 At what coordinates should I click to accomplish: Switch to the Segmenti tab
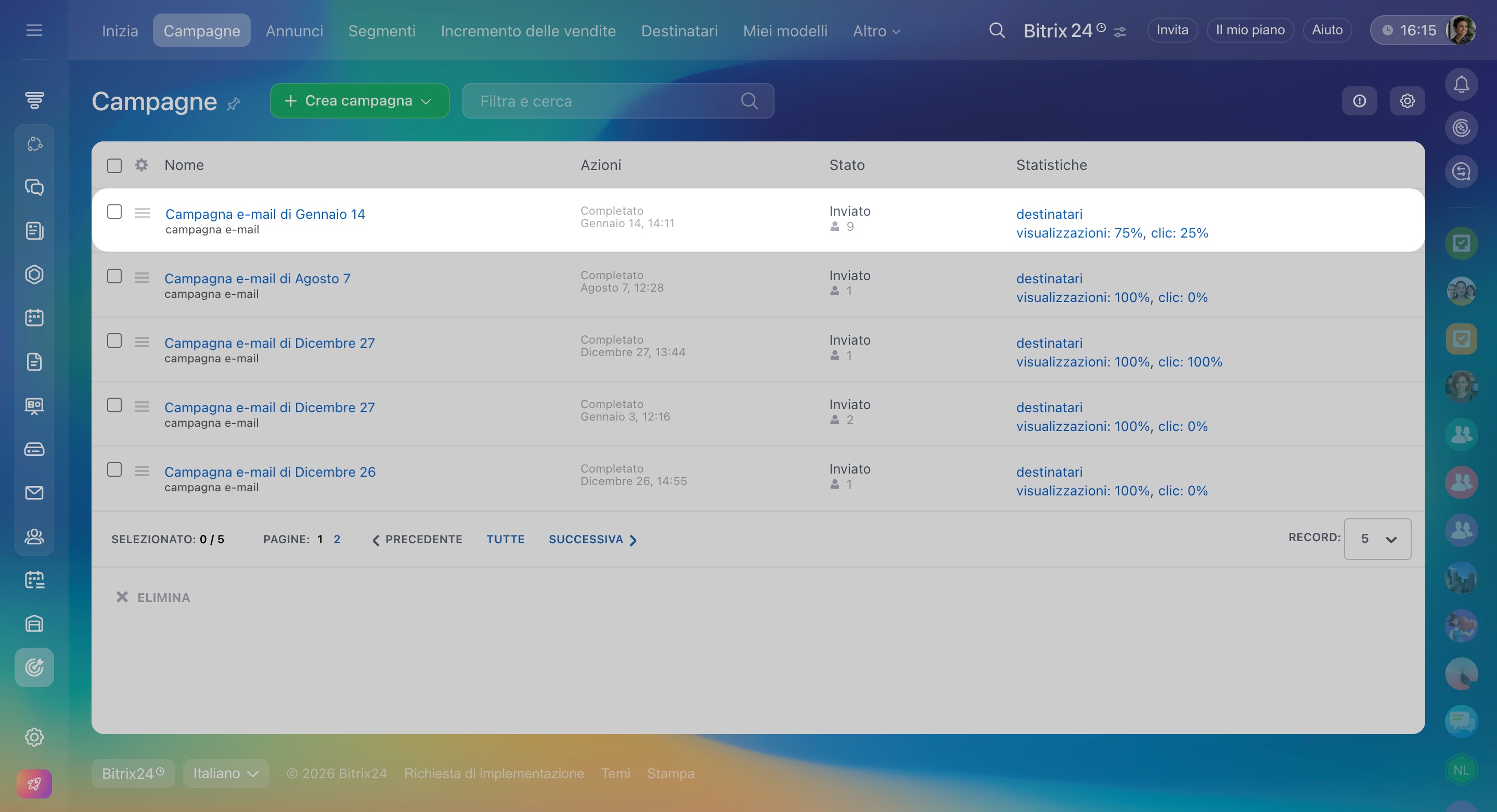(382, 31)
